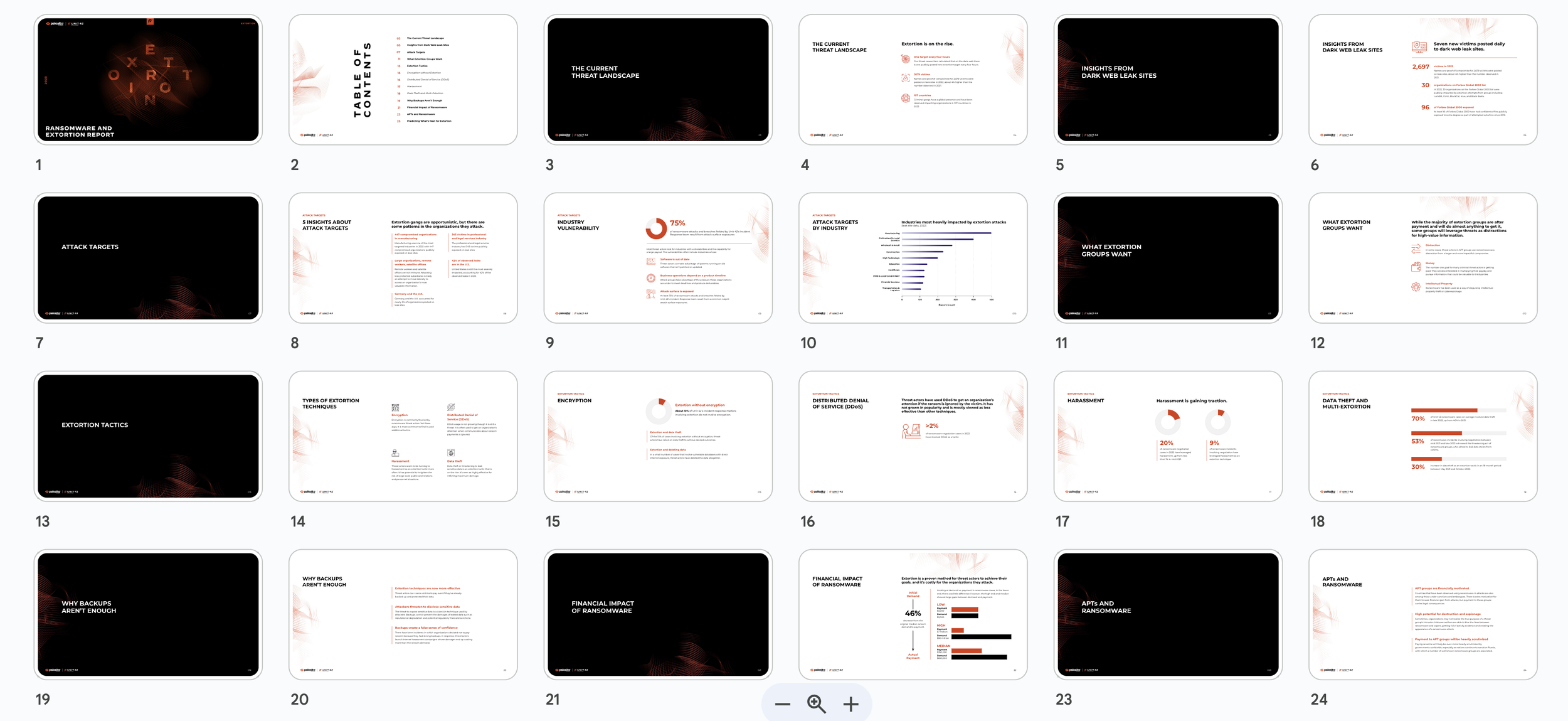Select slide 1 Ransomware and Extortion Report
The width and height of the screenshot is (1568, 721).
[x=148, y=80]
